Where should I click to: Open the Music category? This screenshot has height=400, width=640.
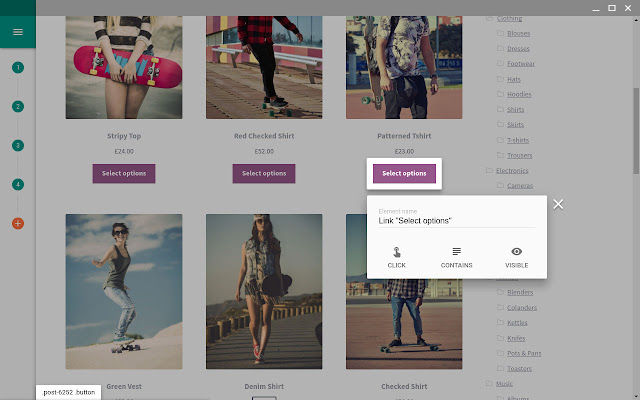504,384
